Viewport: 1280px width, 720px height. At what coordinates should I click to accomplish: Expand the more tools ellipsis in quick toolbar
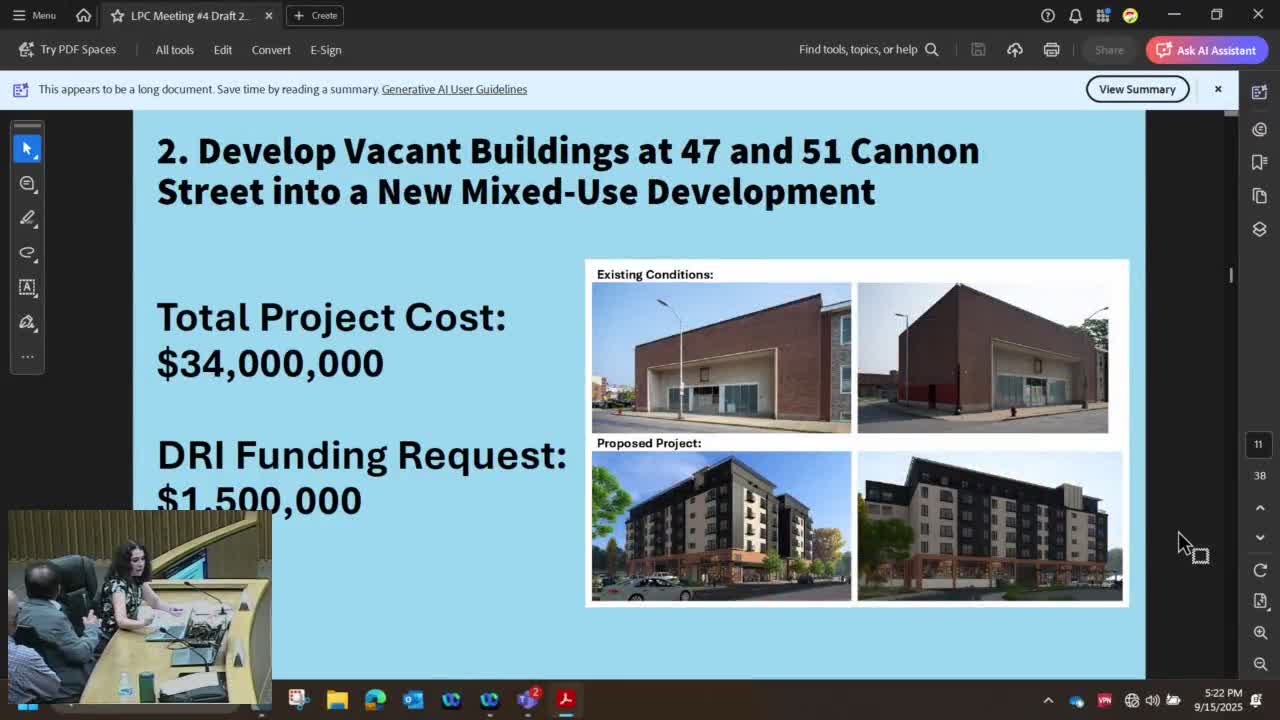(x=27, y=356)
